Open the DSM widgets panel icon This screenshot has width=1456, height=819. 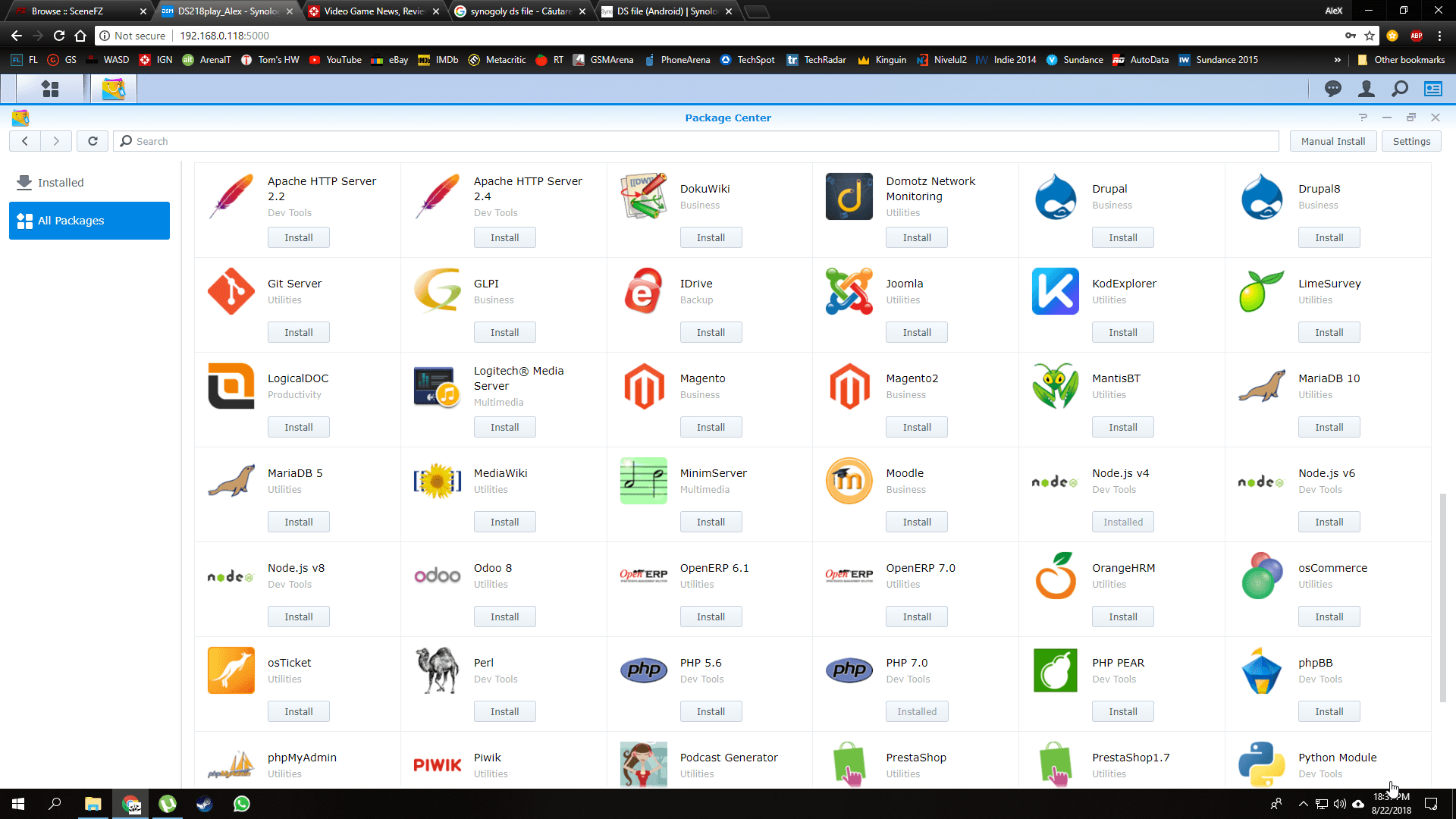(x=1432, y=89)
